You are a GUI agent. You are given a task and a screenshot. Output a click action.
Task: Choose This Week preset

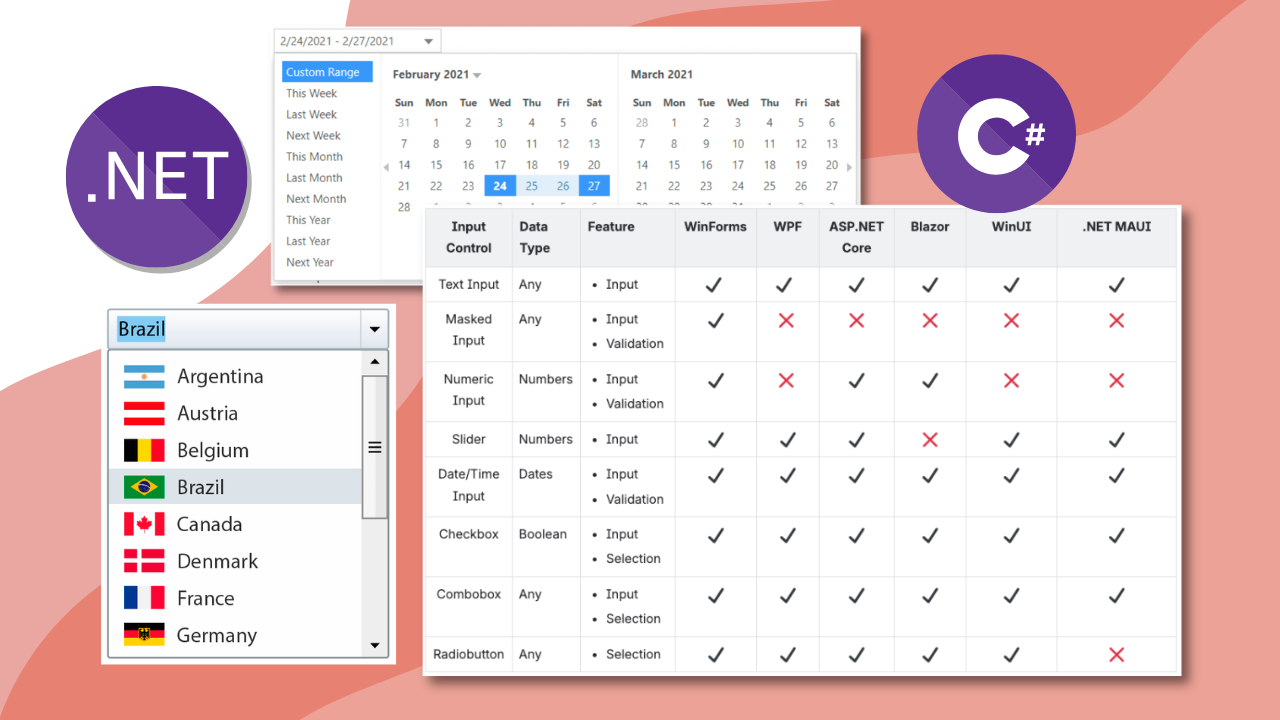pos(312,93)
